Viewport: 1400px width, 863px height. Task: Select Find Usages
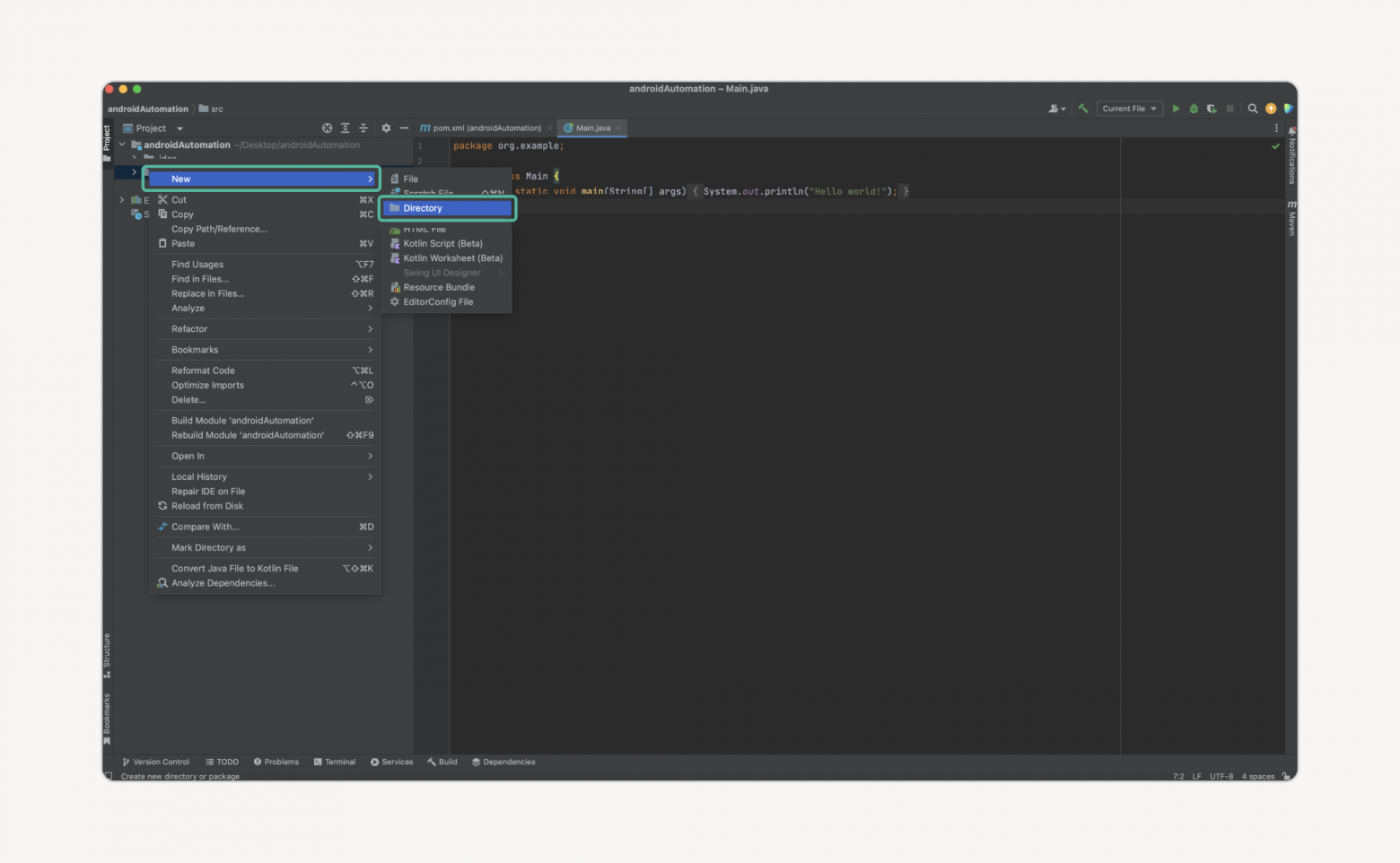point(265,265)
